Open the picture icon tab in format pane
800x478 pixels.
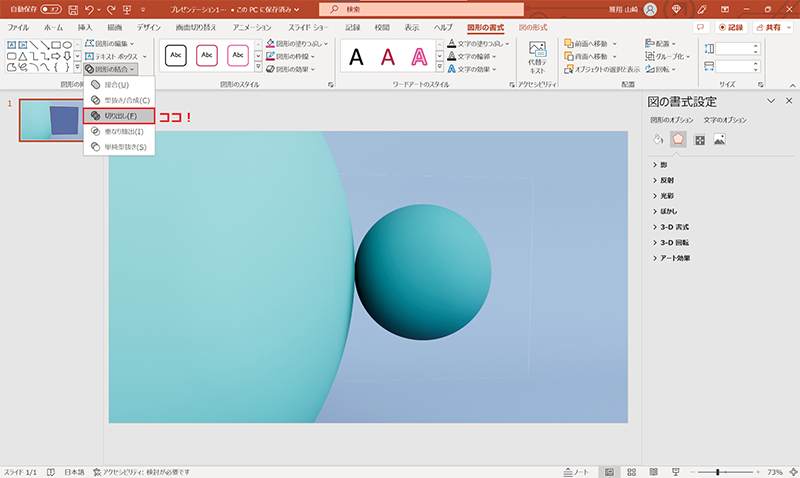[x=719, y=139]
